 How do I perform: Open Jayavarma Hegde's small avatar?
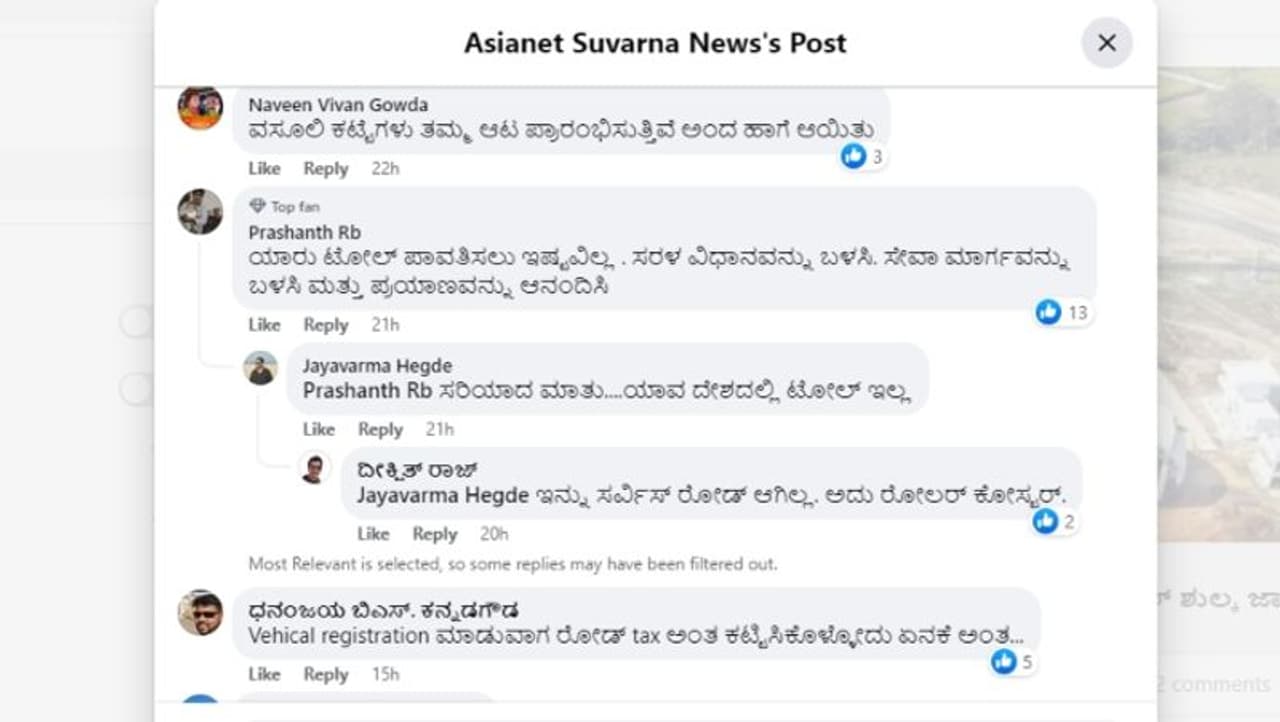pyautogui.click(x=260, y=368)
